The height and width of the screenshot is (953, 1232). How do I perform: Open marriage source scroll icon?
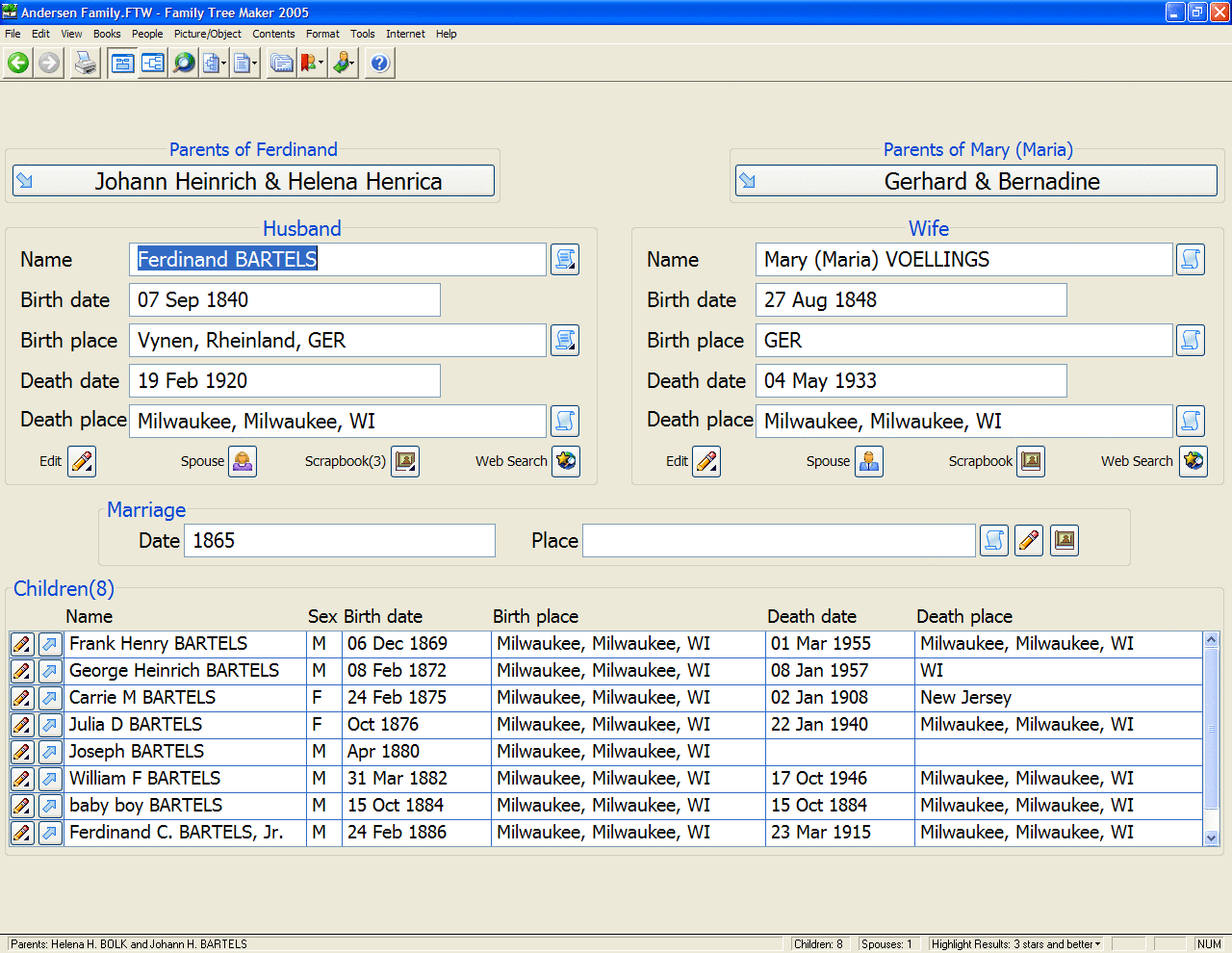pos(994,541)
